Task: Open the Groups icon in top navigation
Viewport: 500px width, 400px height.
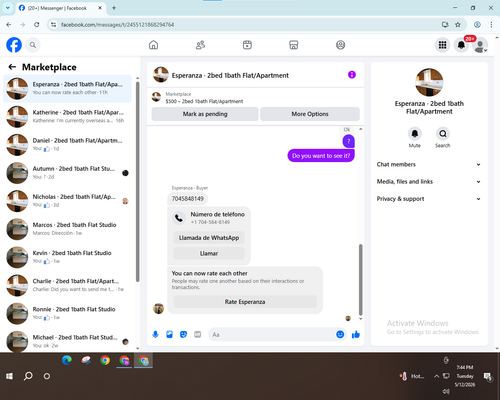Action: 340,45
